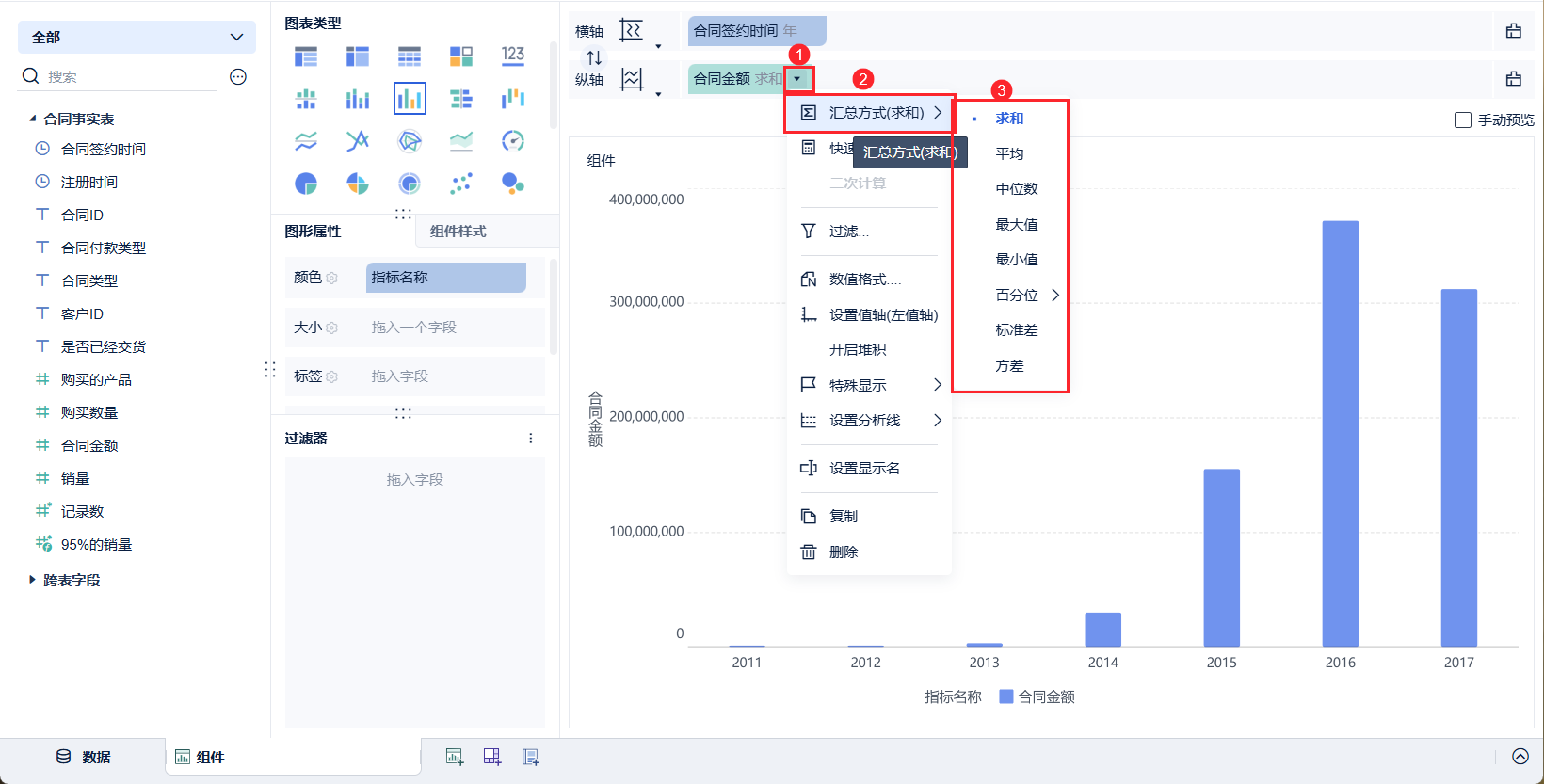Viewport: 1544px width, 784px height.
Task: Select the pie chart type
Action: (x=306, y=184)
